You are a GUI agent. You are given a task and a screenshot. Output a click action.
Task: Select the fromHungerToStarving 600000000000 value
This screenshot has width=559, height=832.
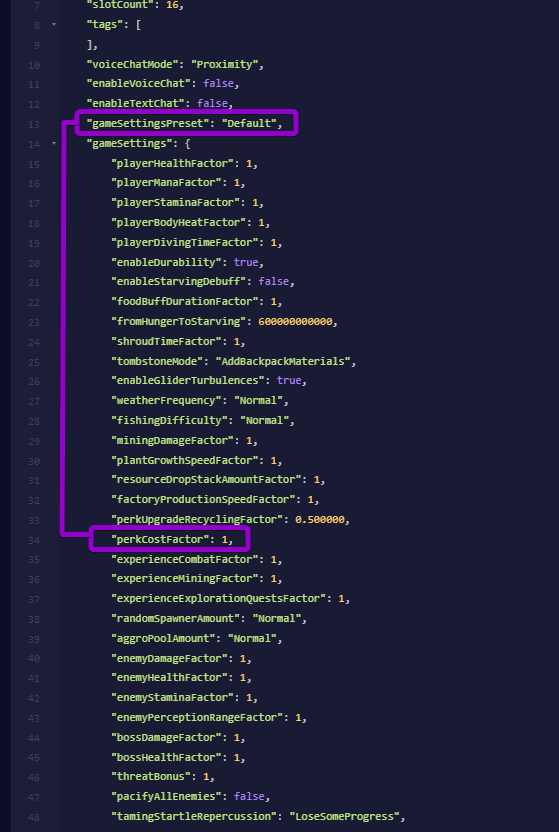coord(295,322)
